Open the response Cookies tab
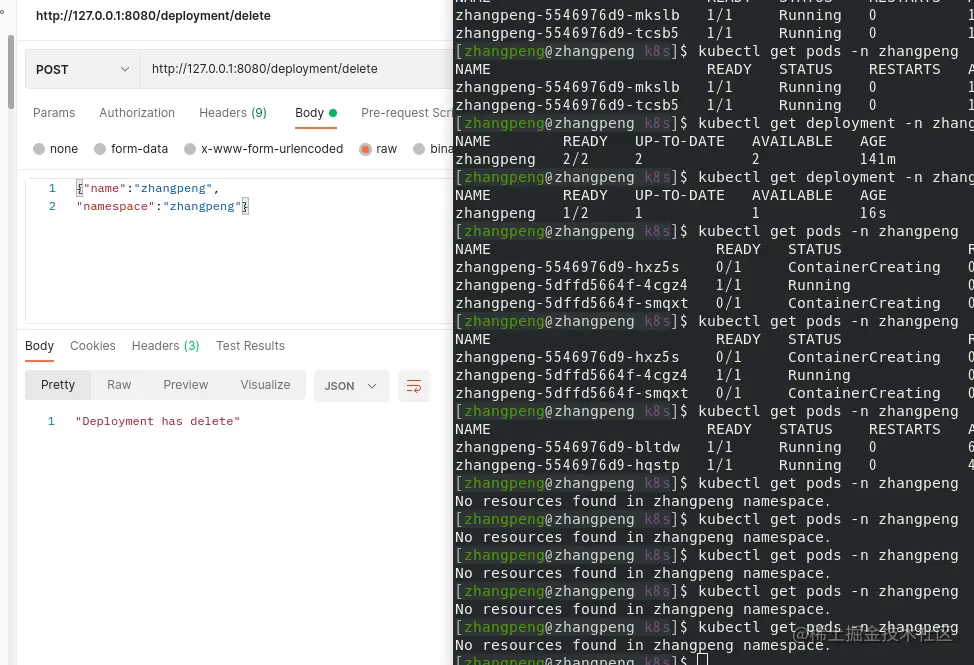Viewport: 974px width, 665px height. (x=93, y=346)
